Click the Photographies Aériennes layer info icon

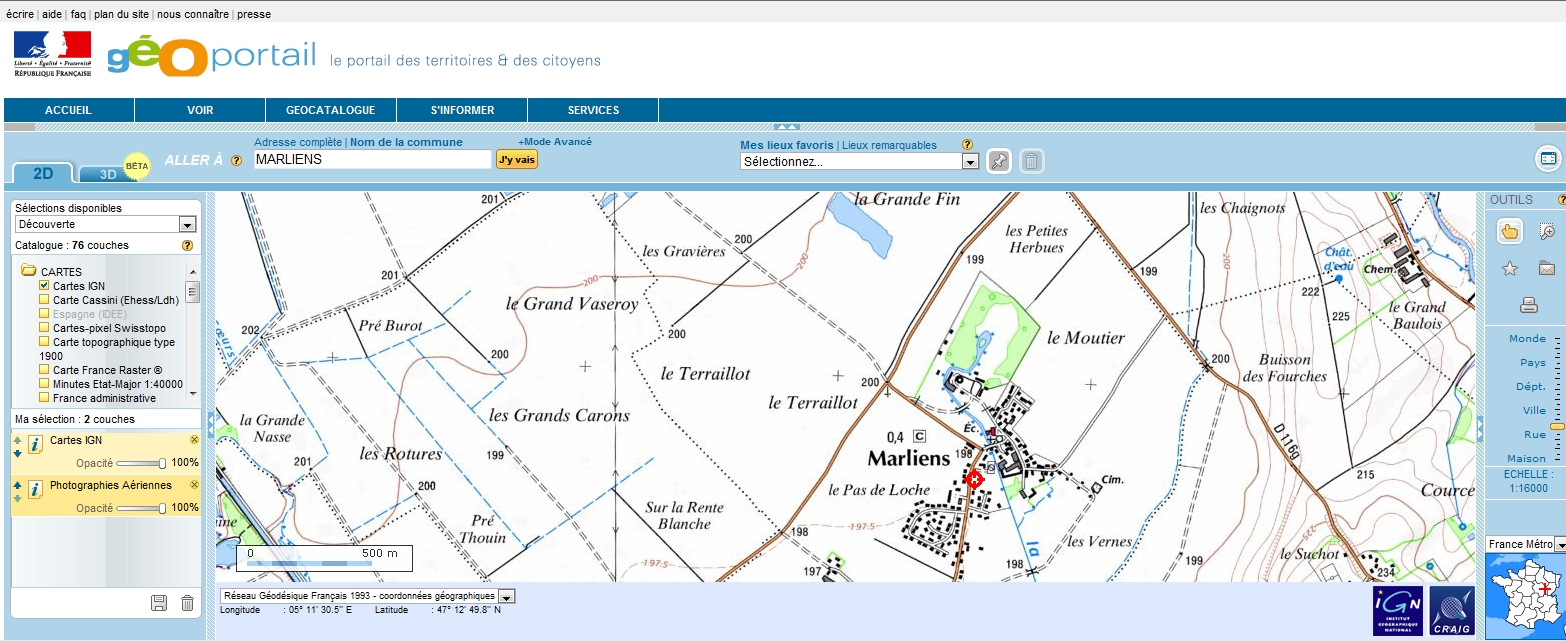(35, 489)
